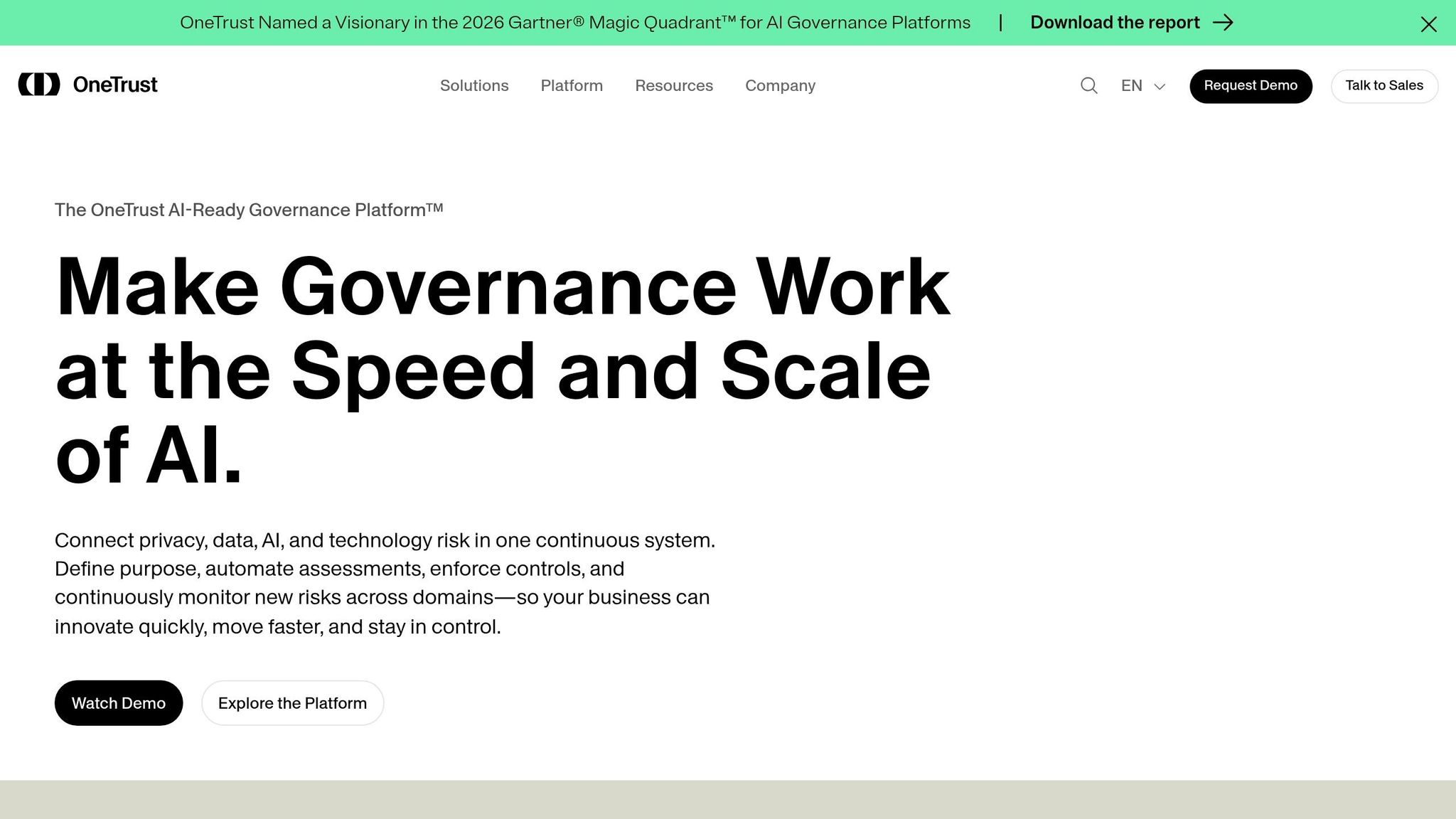Click the Watch Demo button
The image size is (1456, 819).
tap(119, 703)
